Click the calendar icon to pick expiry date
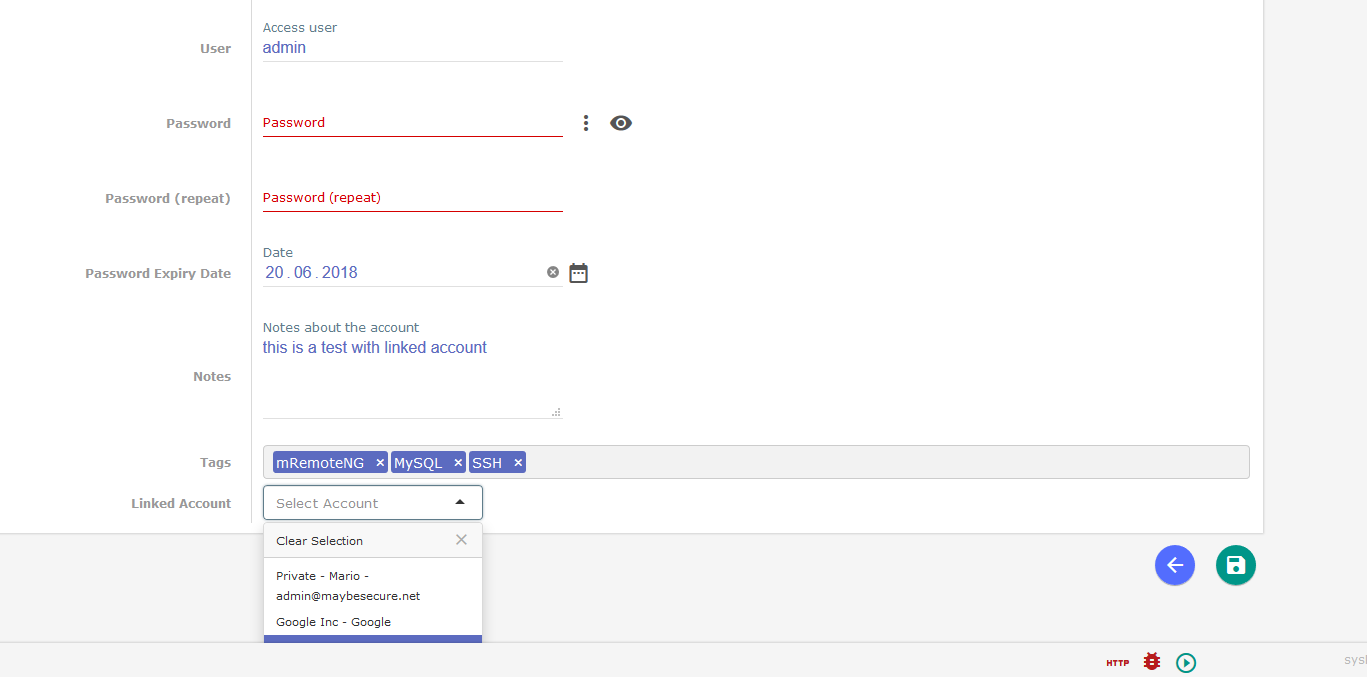Screen dimensions: 1367x677 [x=578, y=272]
